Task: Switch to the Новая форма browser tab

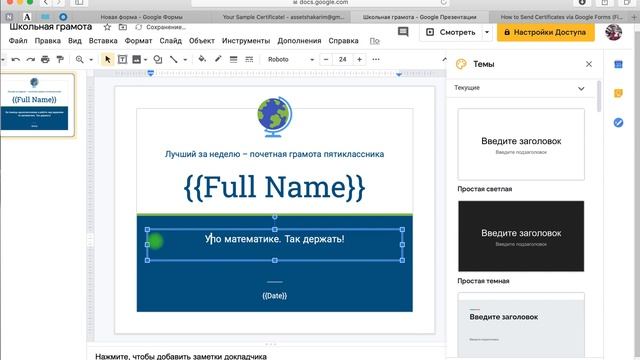Action: click(x=142, y=17)
